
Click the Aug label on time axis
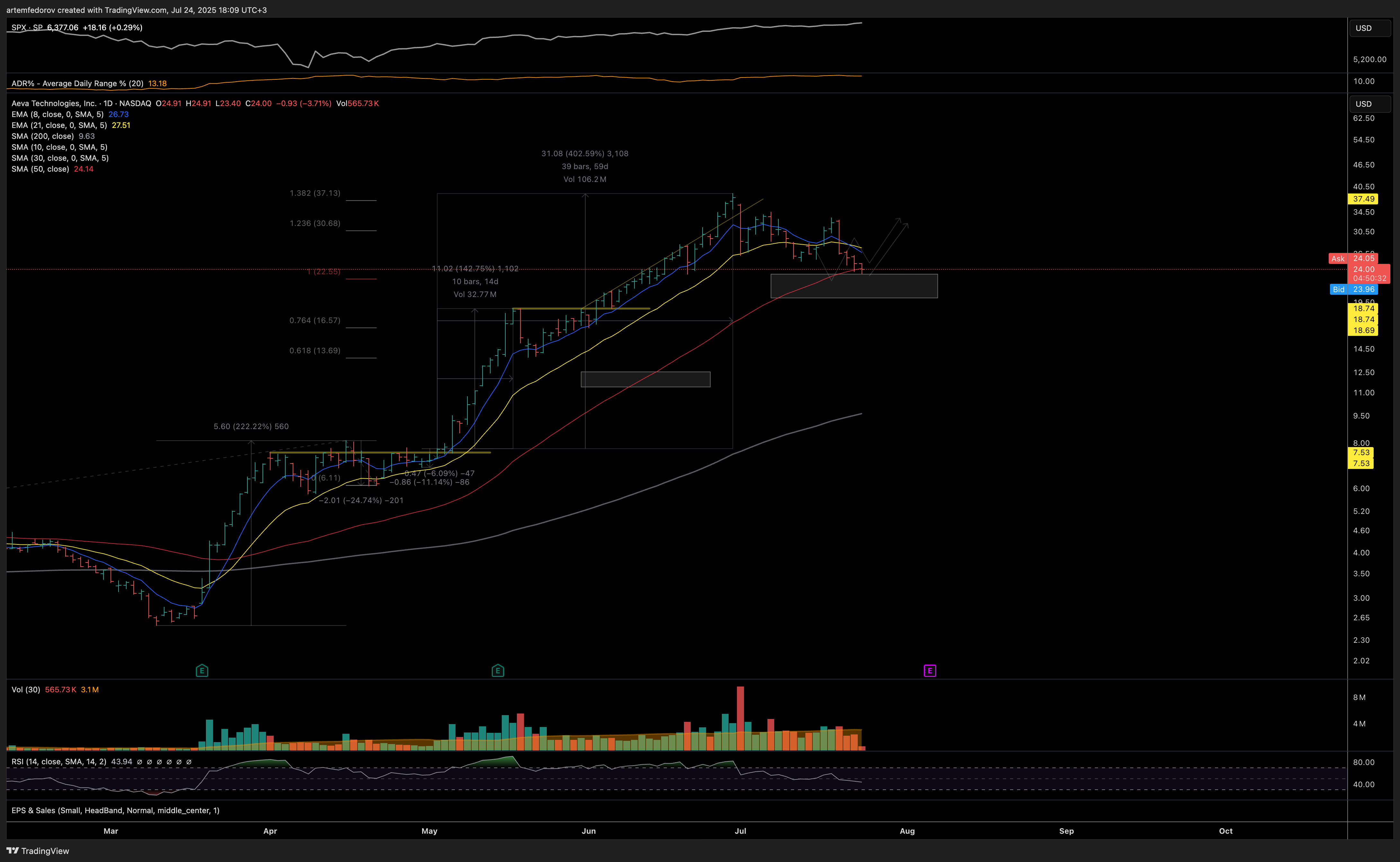coord(907,831)
